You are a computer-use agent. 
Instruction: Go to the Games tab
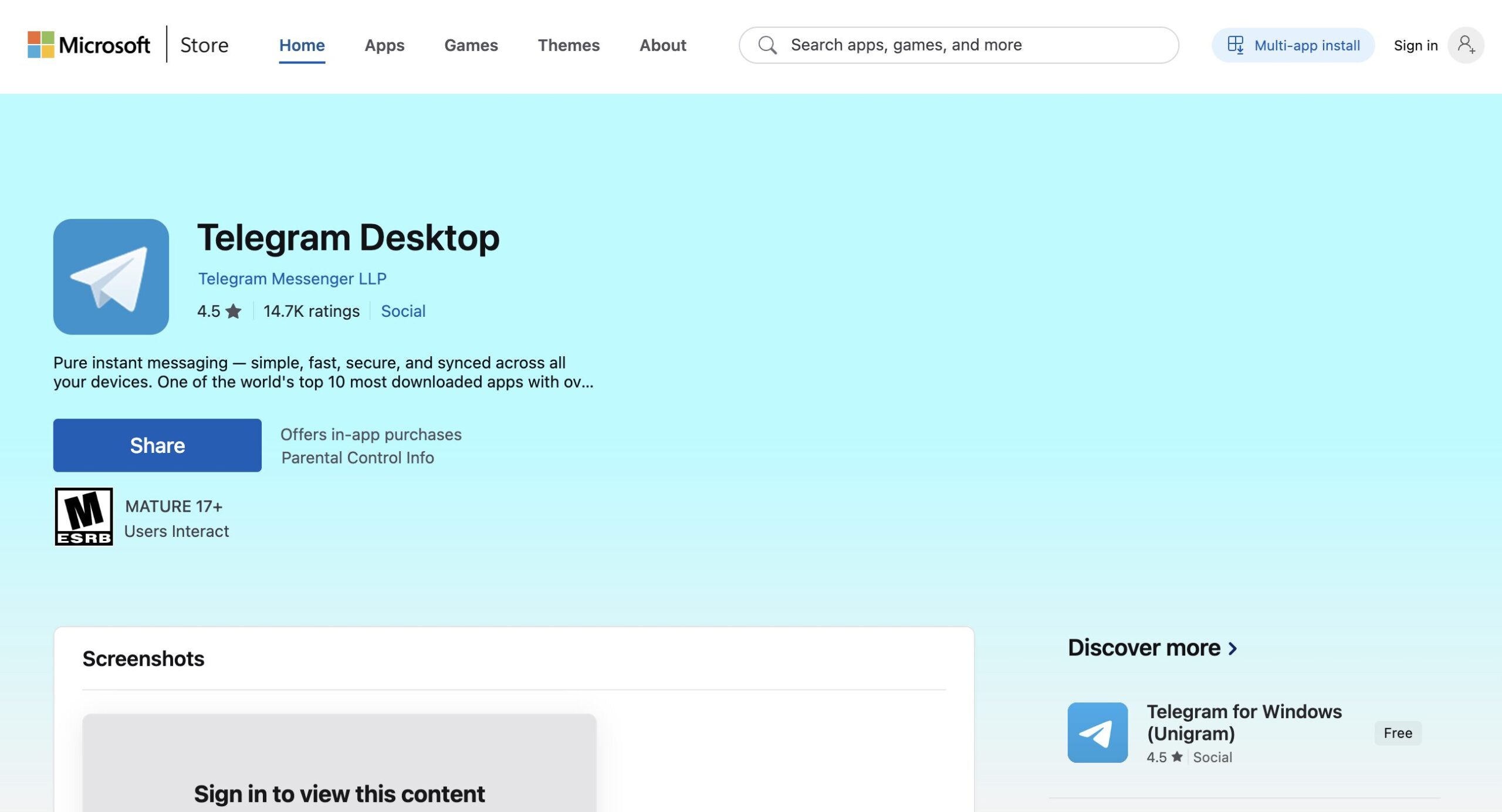(471, 45)
